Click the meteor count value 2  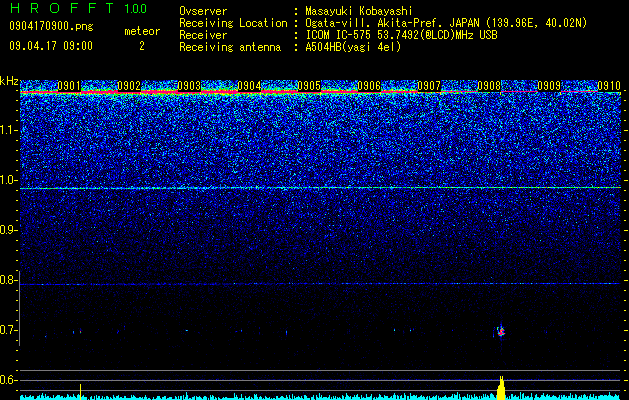(x=142, y=46)
